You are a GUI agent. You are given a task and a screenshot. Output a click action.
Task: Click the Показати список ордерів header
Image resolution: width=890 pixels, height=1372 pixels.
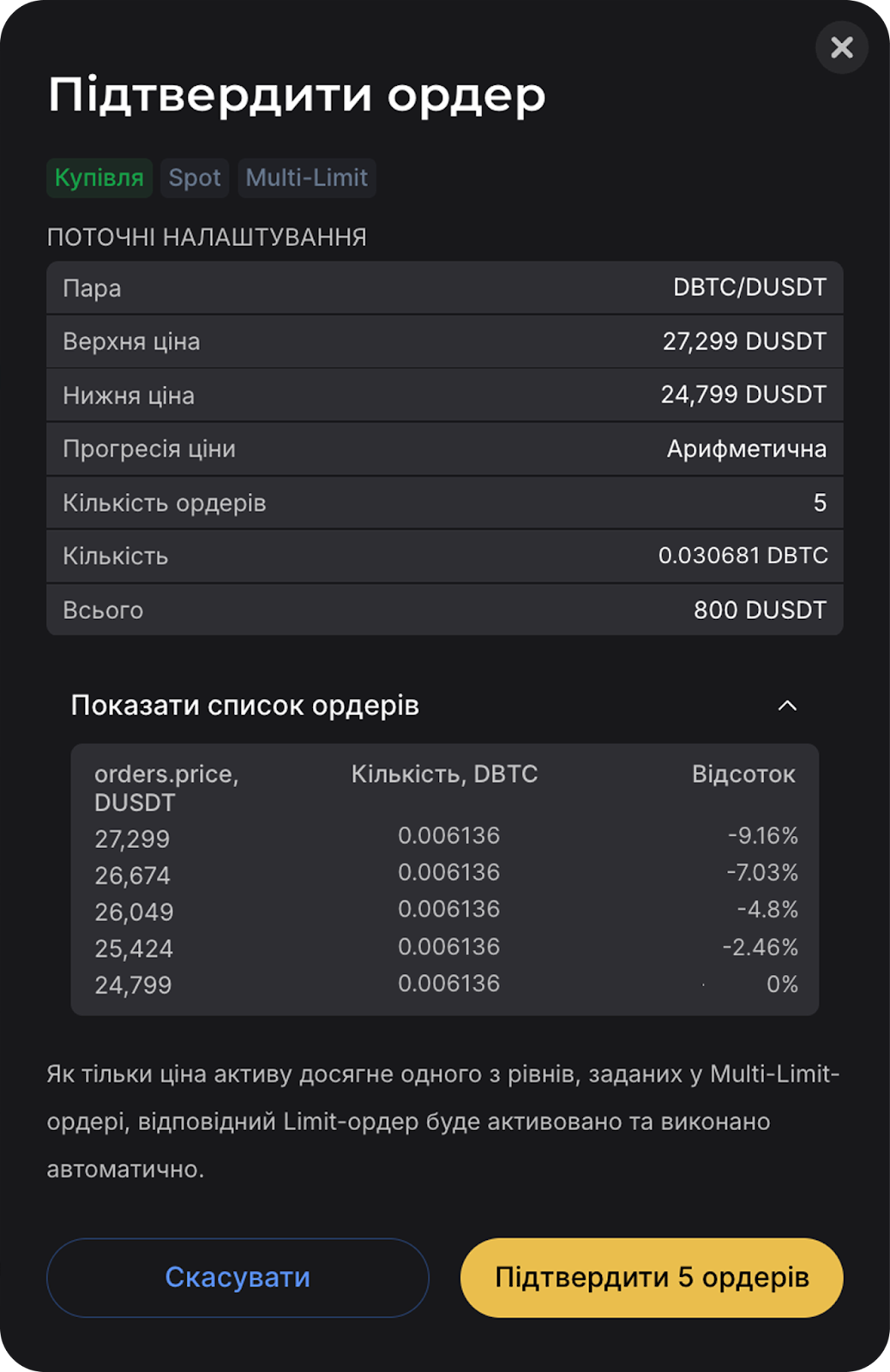pyautogui.click(x=245, y=706)
